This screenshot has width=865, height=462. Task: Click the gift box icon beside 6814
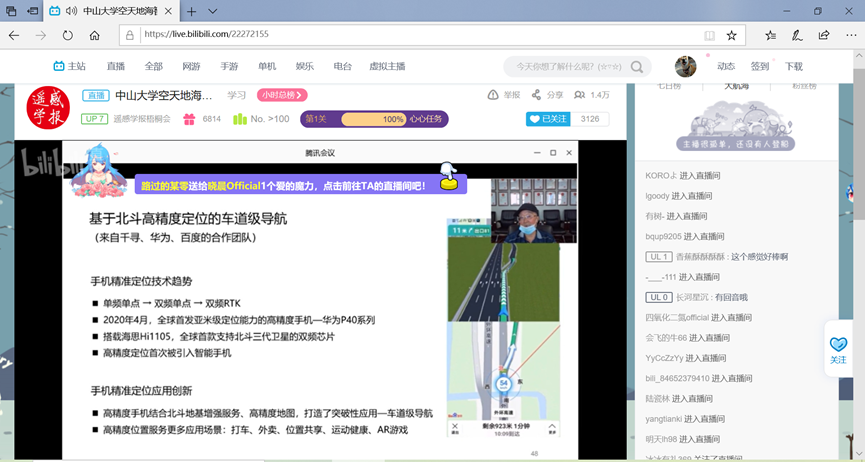186,119
